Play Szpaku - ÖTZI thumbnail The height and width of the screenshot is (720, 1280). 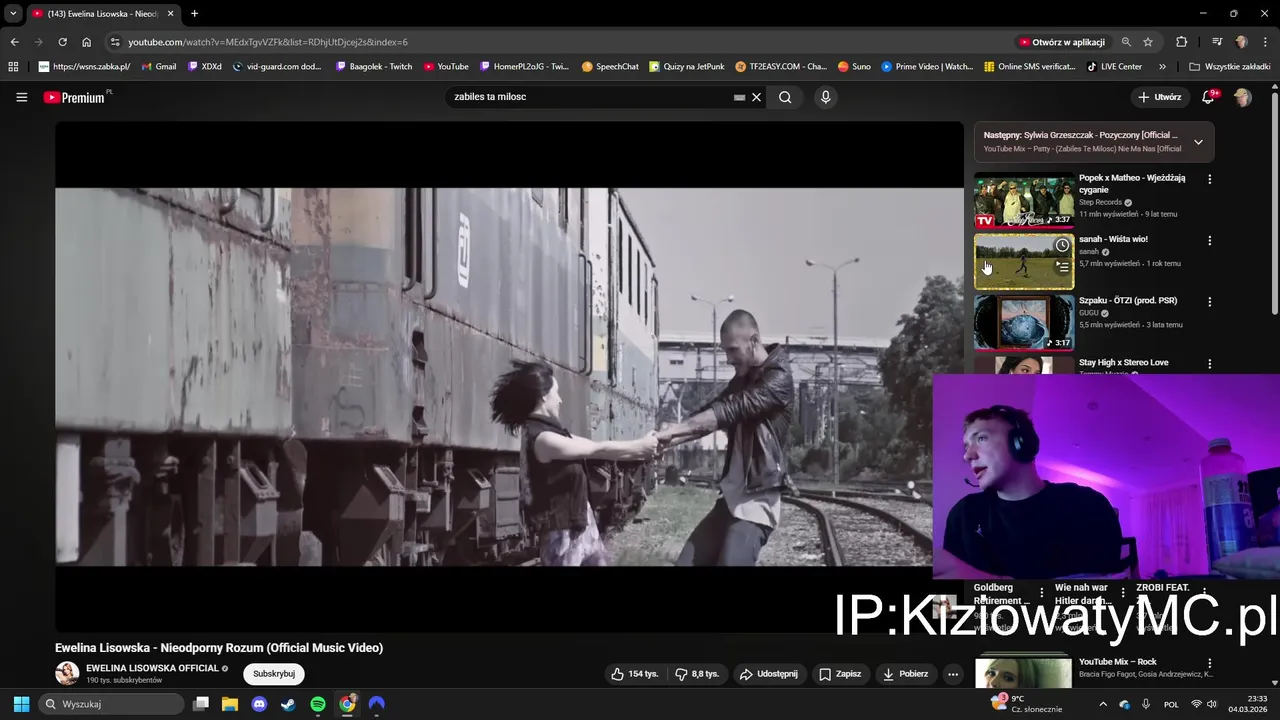pyautogui.click(x=1024, y=322)
